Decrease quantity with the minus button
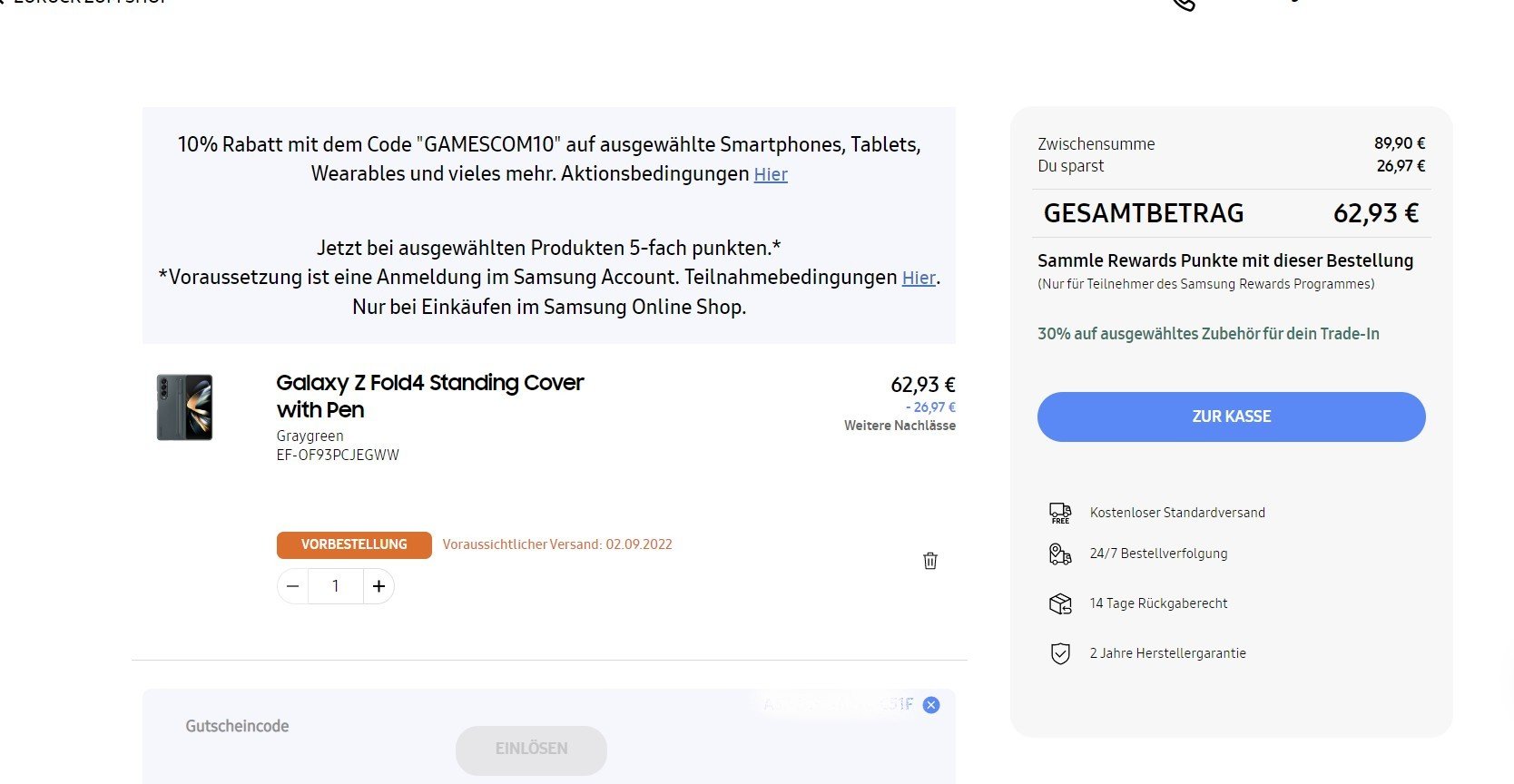Viewport: 1514px width, 784px height. [293, 586]
